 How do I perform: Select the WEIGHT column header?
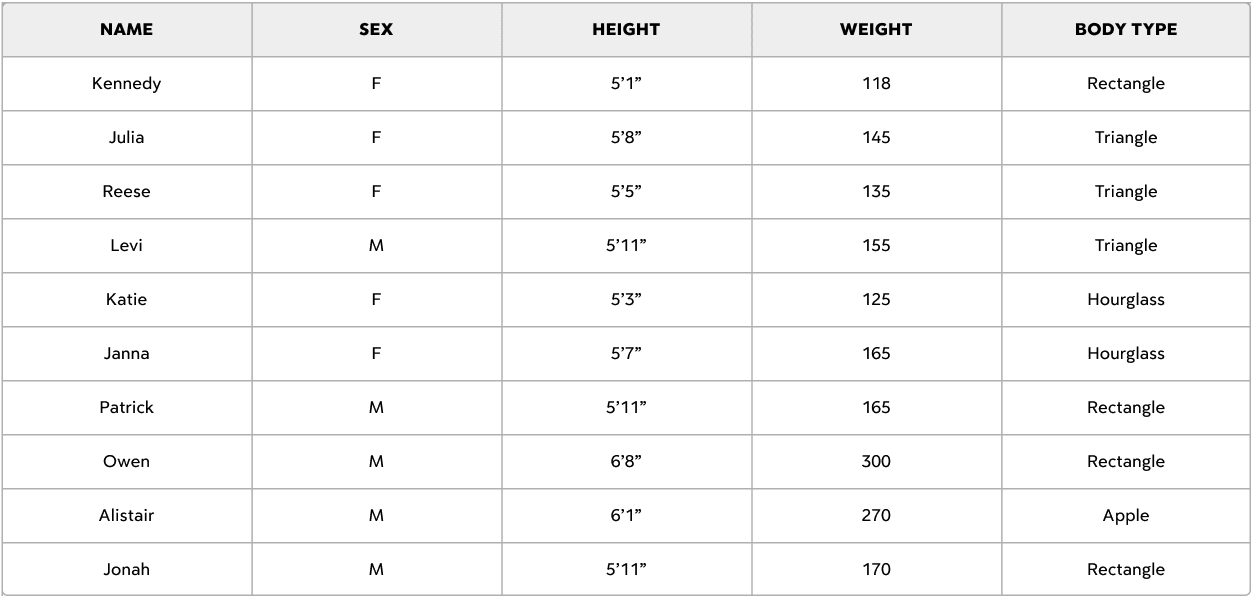pyautogui.click(x=877, y=30)
